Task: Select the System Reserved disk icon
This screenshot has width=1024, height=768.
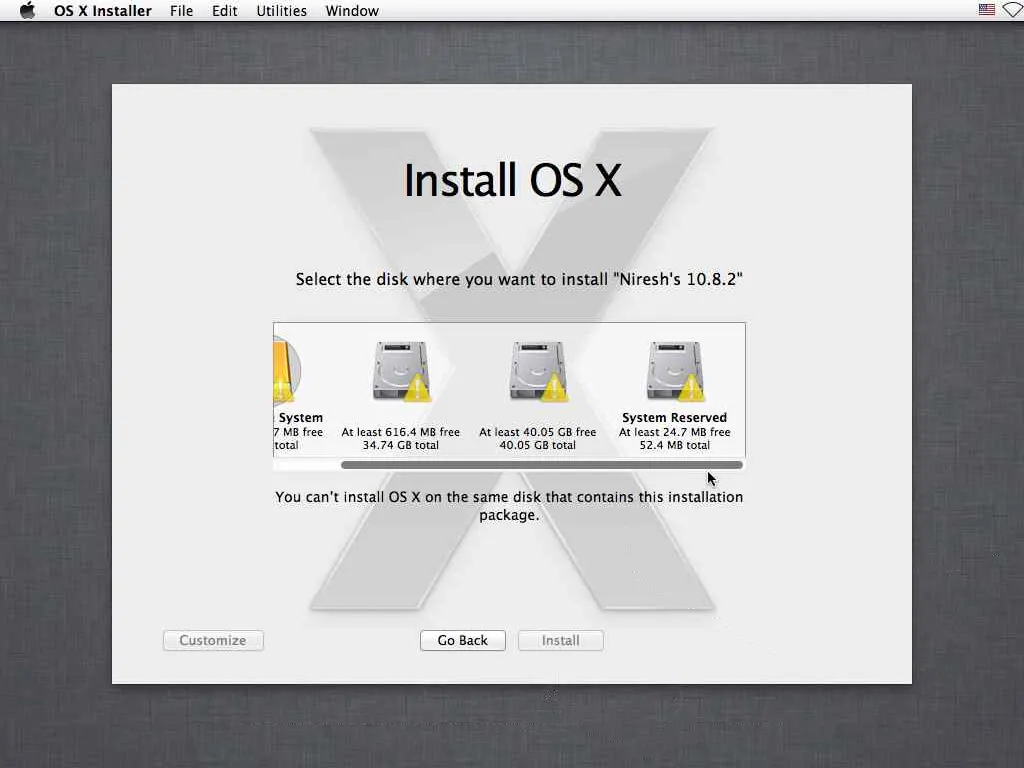Action: pos(675,370)
